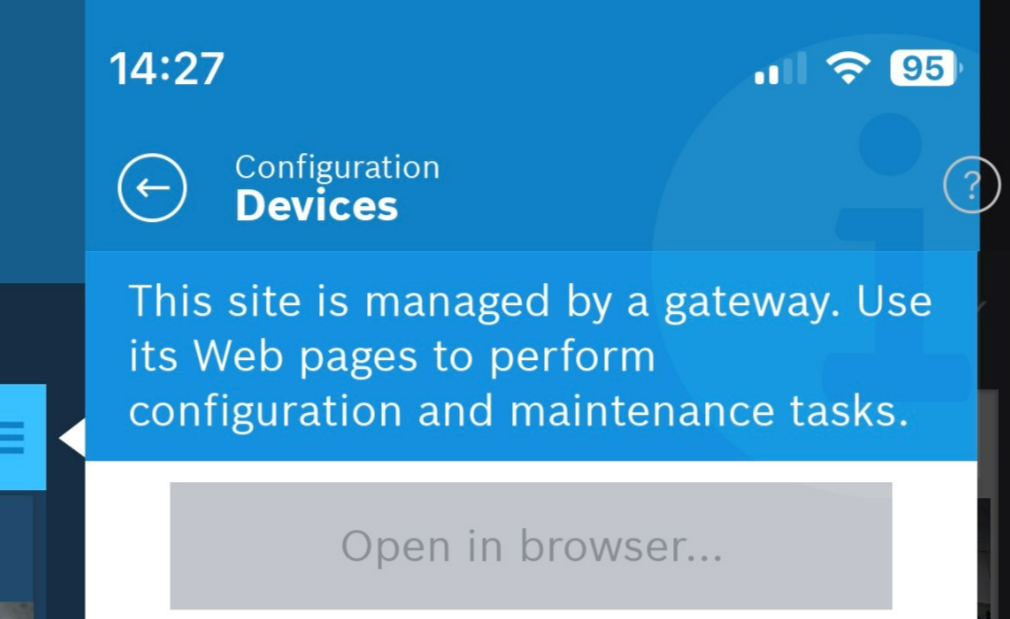Tap the cellular signal bars icon
1010x619 pixels.
(780, 68)
